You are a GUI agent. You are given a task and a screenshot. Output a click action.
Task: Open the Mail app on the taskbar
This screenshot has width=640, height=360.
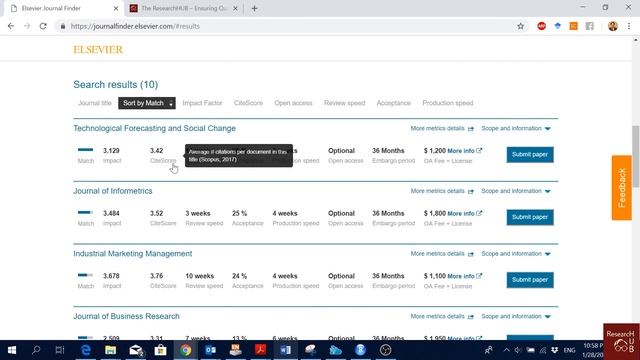point(136,350)
